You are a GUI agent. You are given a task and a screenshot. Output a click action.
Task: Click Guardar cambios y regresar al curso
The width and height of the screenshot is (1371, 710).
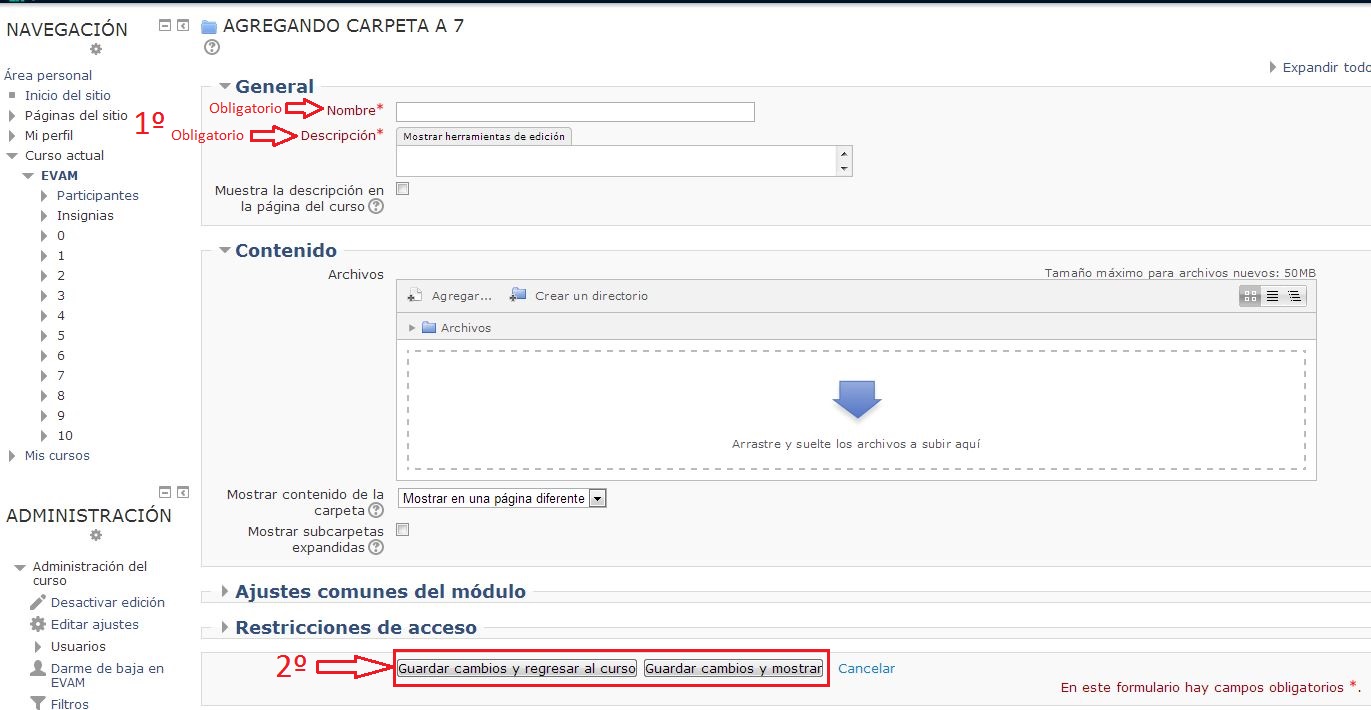click(516, 668)
